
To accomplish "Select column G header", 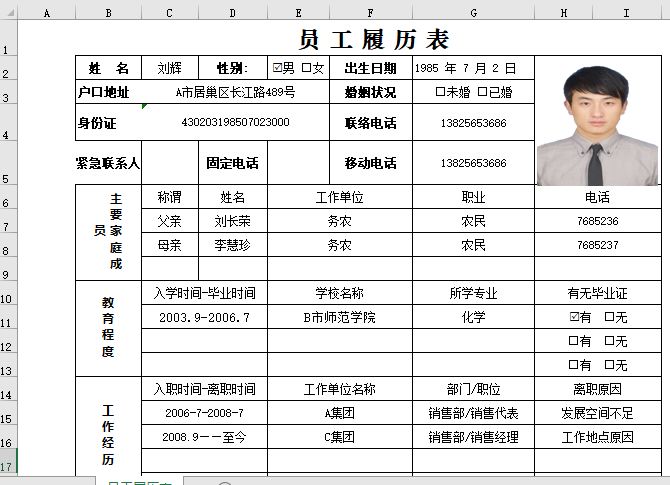I will point(473,12).
